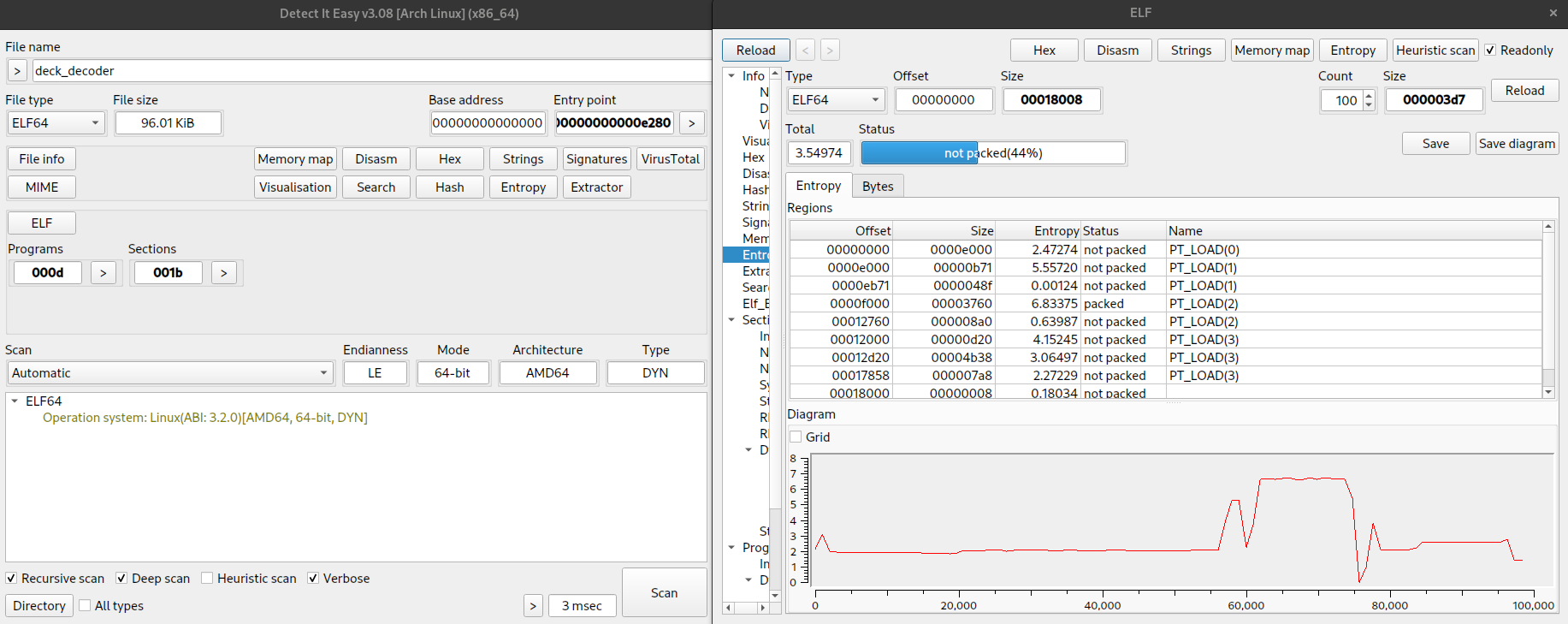The width and height of the screenshot is (1568, 624).
Task: Collapse the ELF64 result tree node
Action: pos(15,401)
